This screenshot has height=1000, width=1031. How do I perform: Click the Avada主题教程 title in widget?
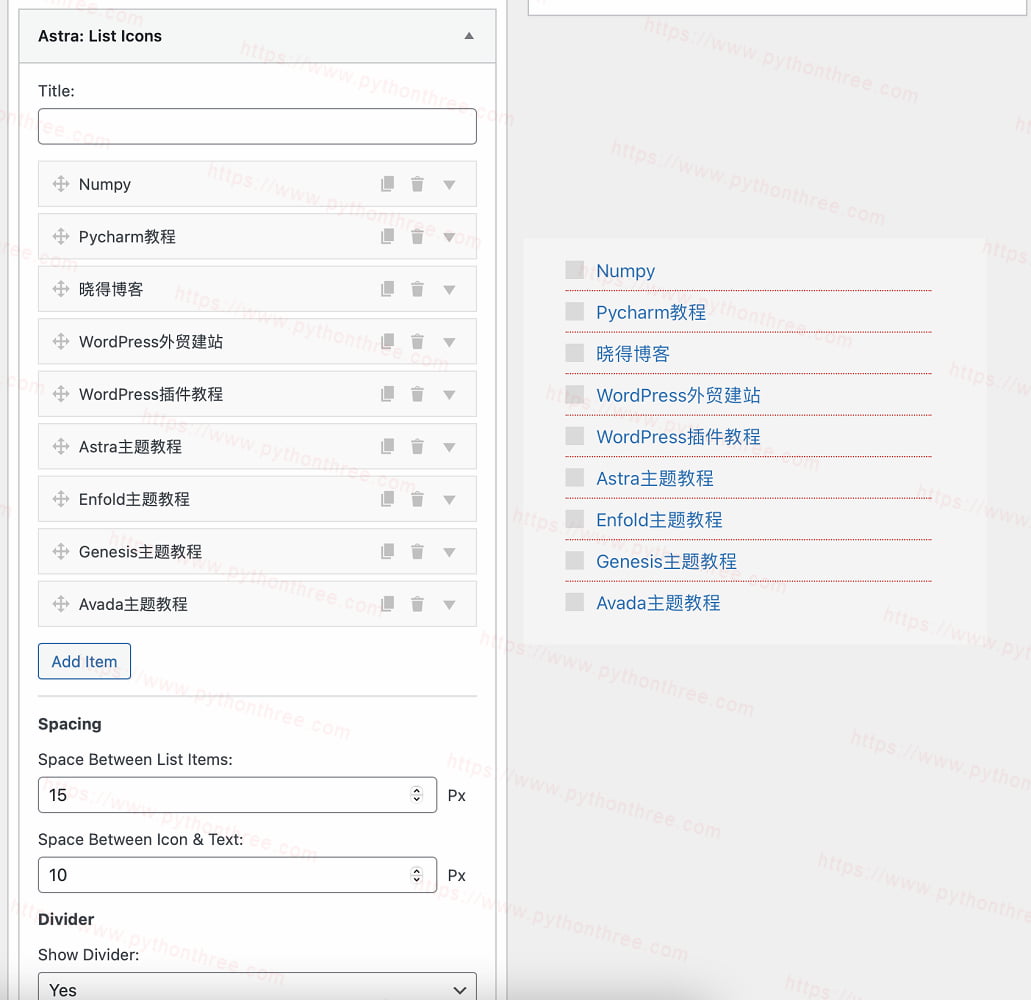point(133,604)
